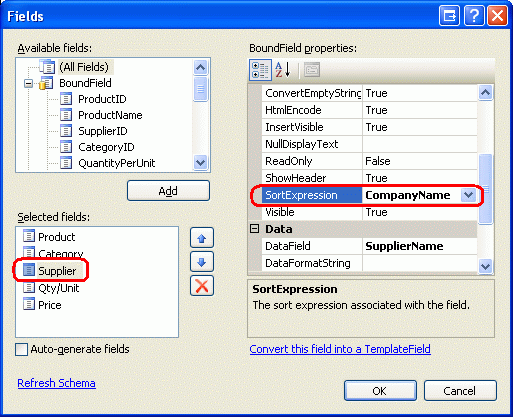
Task: Click the Product icon in Selected fields
Action: coord(29,236)
